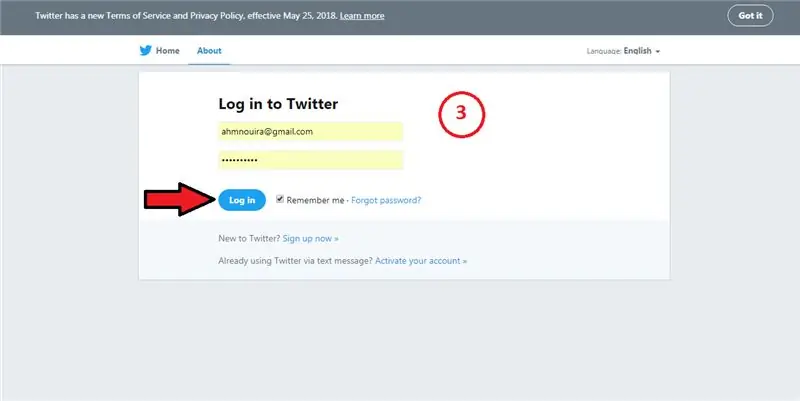Click the Language label in the header
Viewport: 800px width, 401px height.
(604, 52)
